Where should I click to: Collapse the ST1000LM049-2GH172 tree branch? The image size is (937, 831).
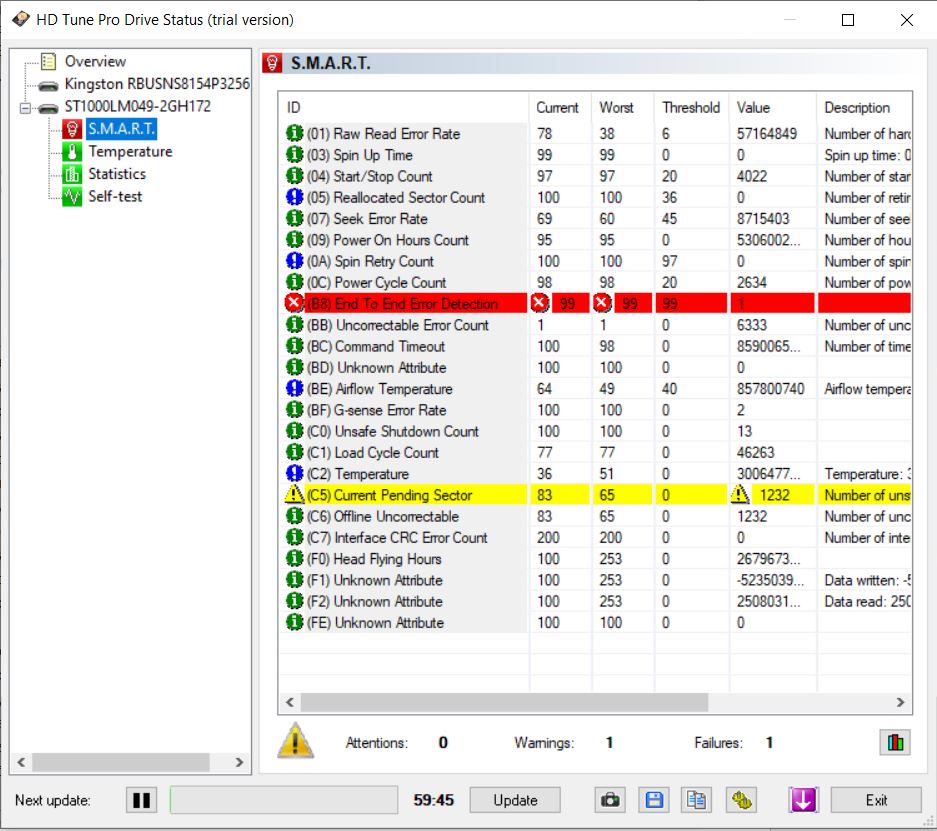[25, 108]
